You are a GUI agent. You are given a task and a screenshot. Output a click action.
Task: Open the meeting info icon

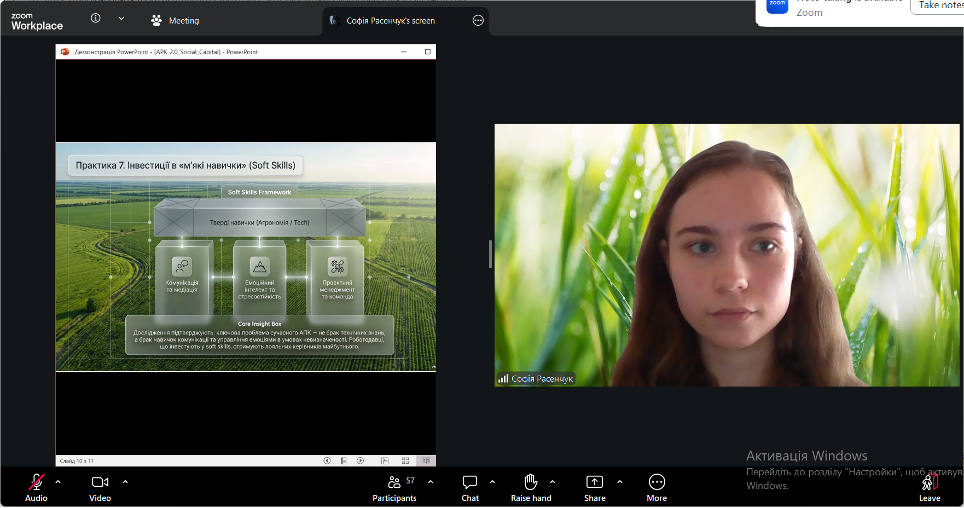tap(95, 18)
